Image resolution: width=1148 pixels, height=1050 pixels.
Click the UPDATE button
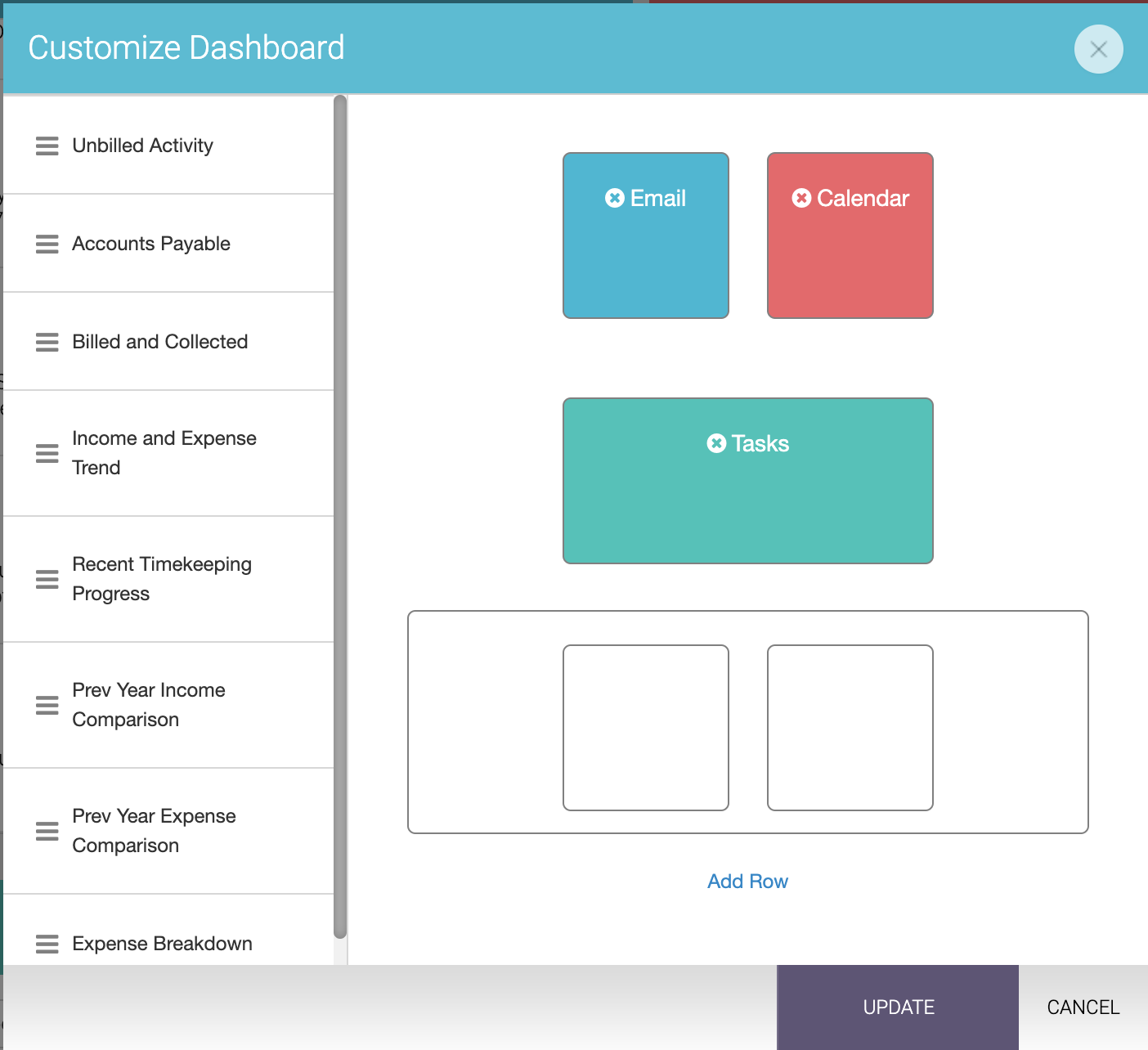898,1007
